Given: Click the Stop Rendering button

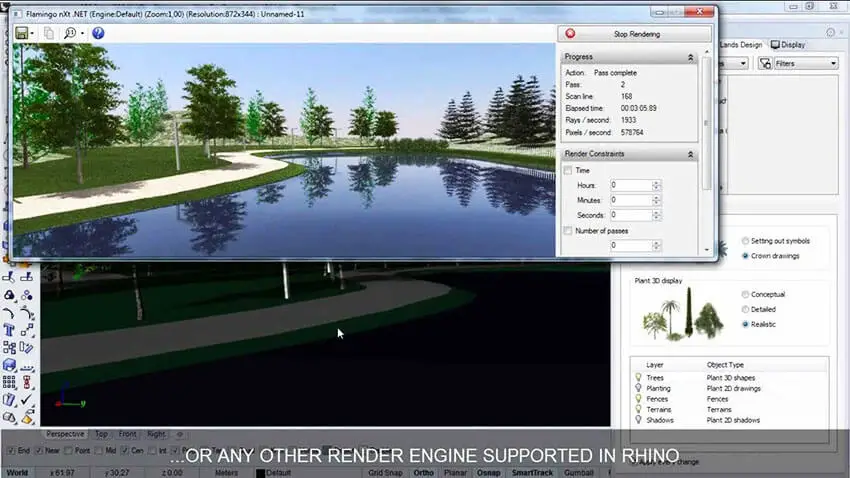Looking at the screenshot, I should (634, 34).
